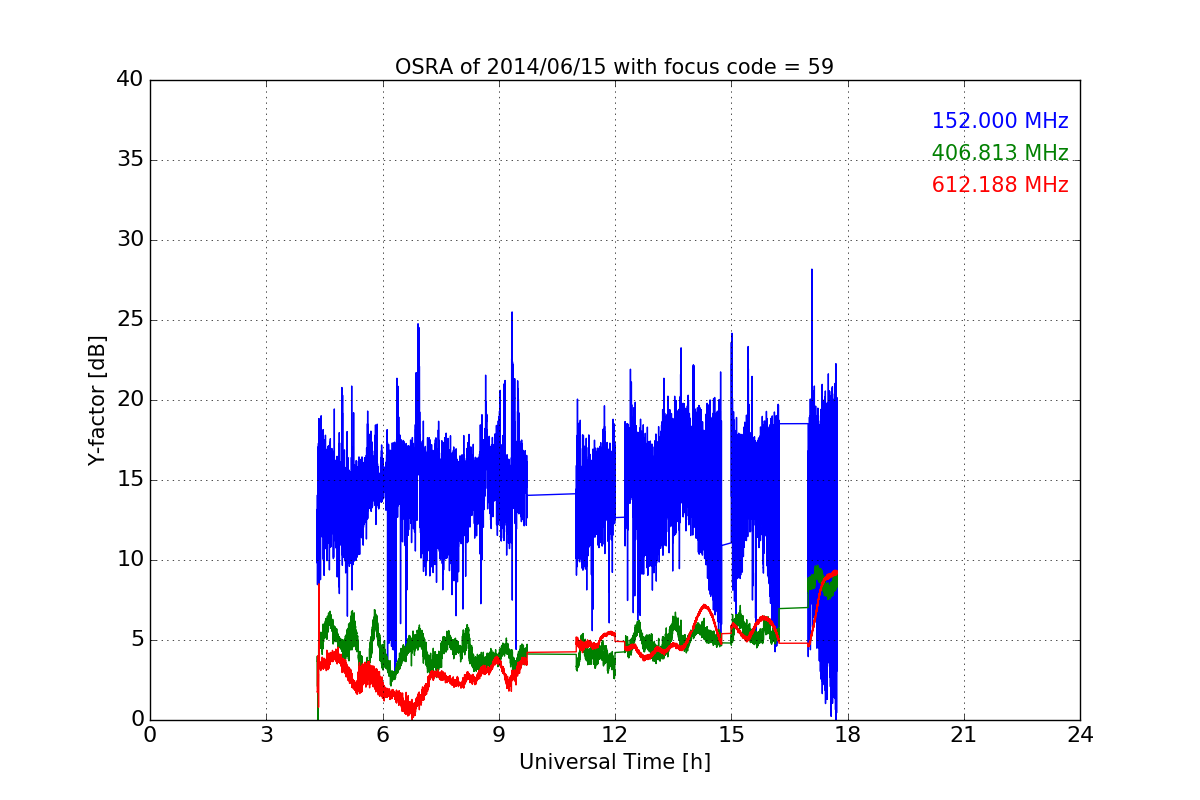The height and width of the screenshot is (800, 1200).
Task: Select the '612.188 MHz' legend label
Action: pos(1000,185)
